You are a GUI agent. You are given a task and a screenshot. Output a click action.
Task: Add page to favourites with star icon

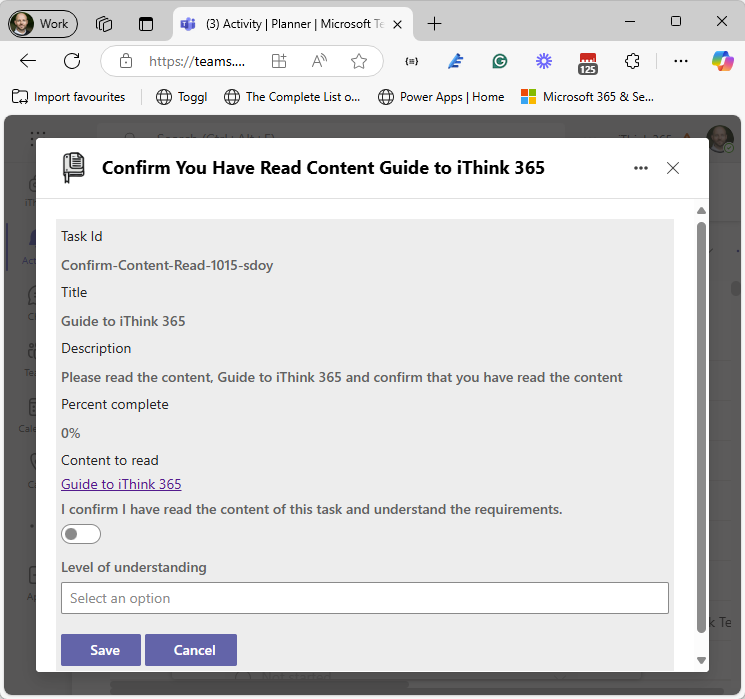pos(359,61)
